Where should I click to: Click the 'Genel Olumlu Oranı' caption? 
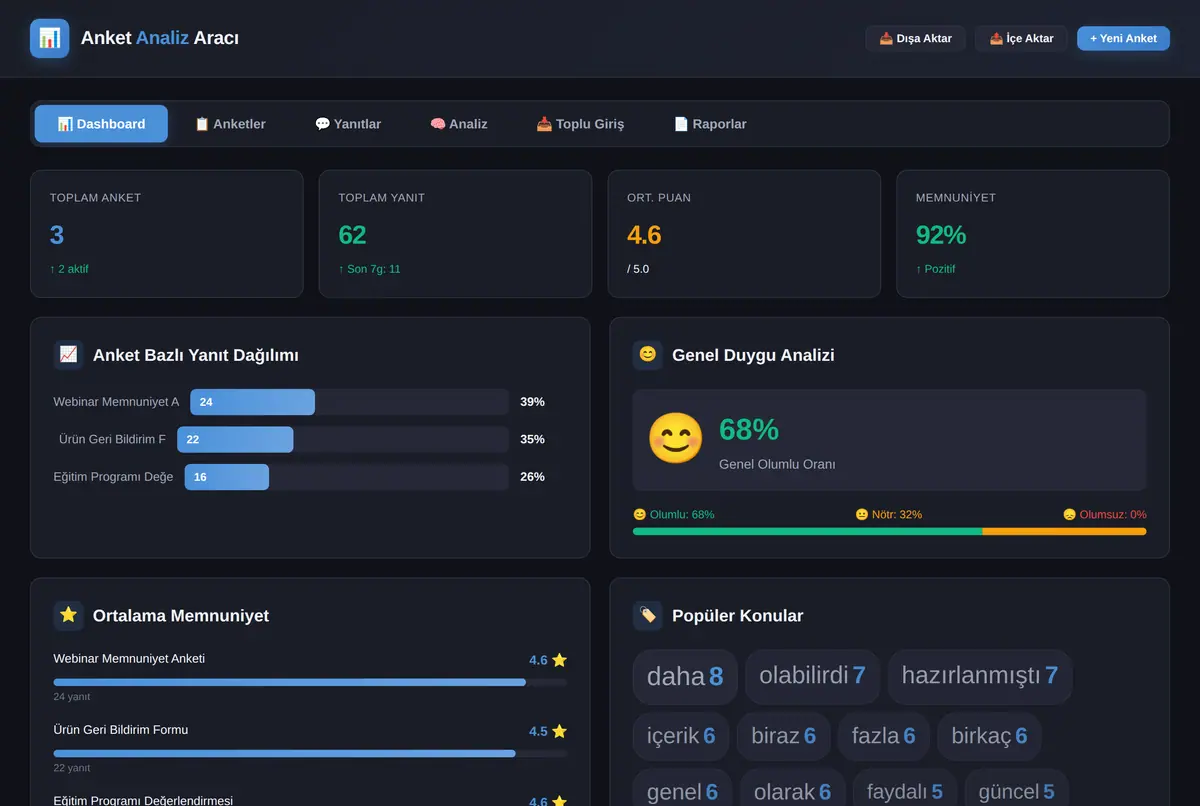[777, 465]
